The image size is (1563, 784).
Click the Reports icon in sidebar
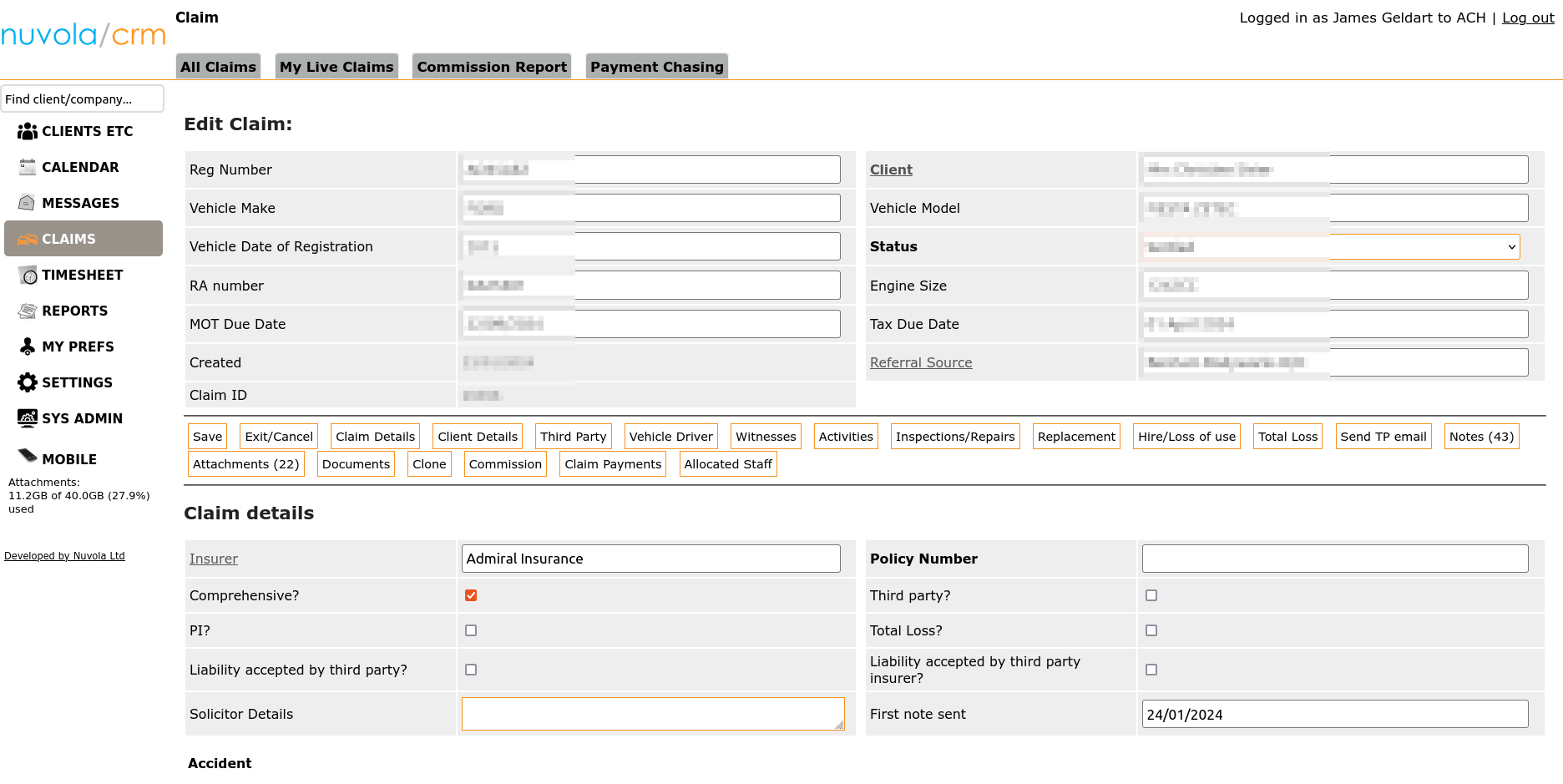[x=28, y=311]
